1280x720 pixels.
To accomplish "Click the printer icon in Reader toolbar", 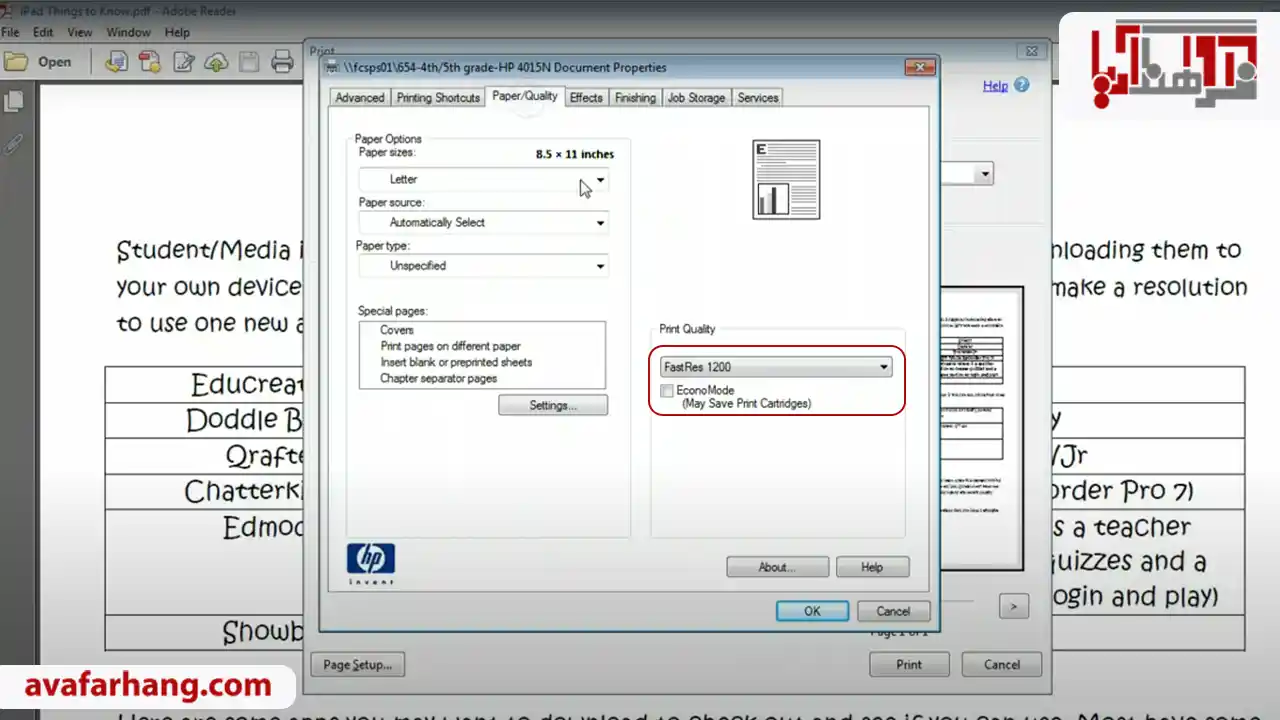I will 283,62.
